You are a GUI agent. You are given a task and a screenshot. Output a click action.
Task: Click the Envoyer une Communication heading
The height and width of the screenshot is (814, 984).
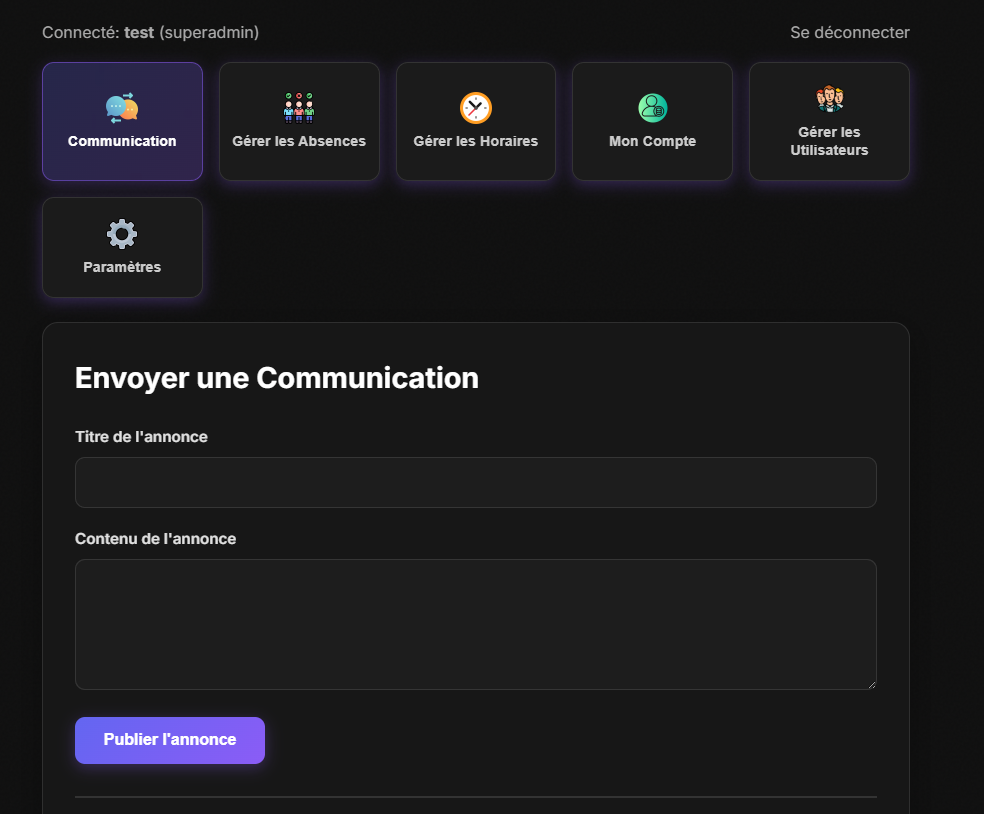[277, 378]
